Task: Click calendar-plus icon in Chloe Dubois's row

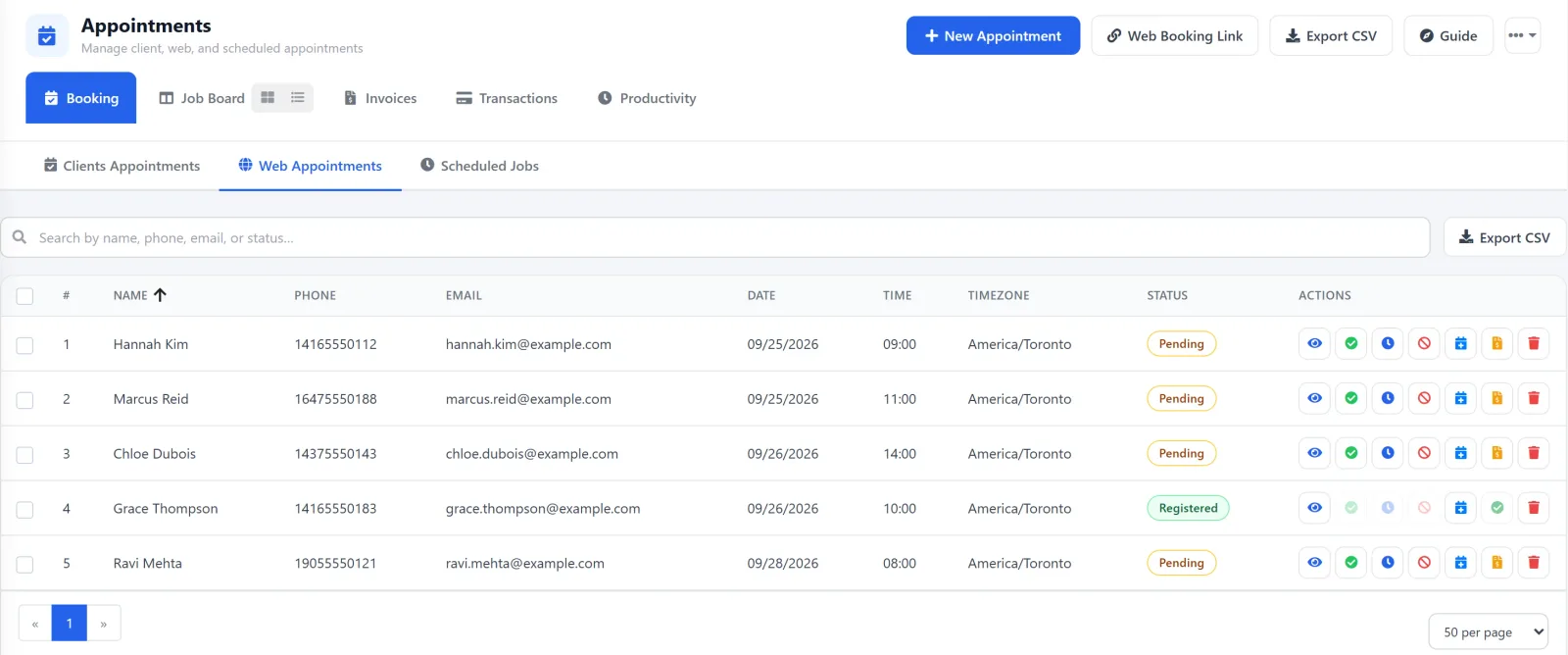Action: point(1460,454)
